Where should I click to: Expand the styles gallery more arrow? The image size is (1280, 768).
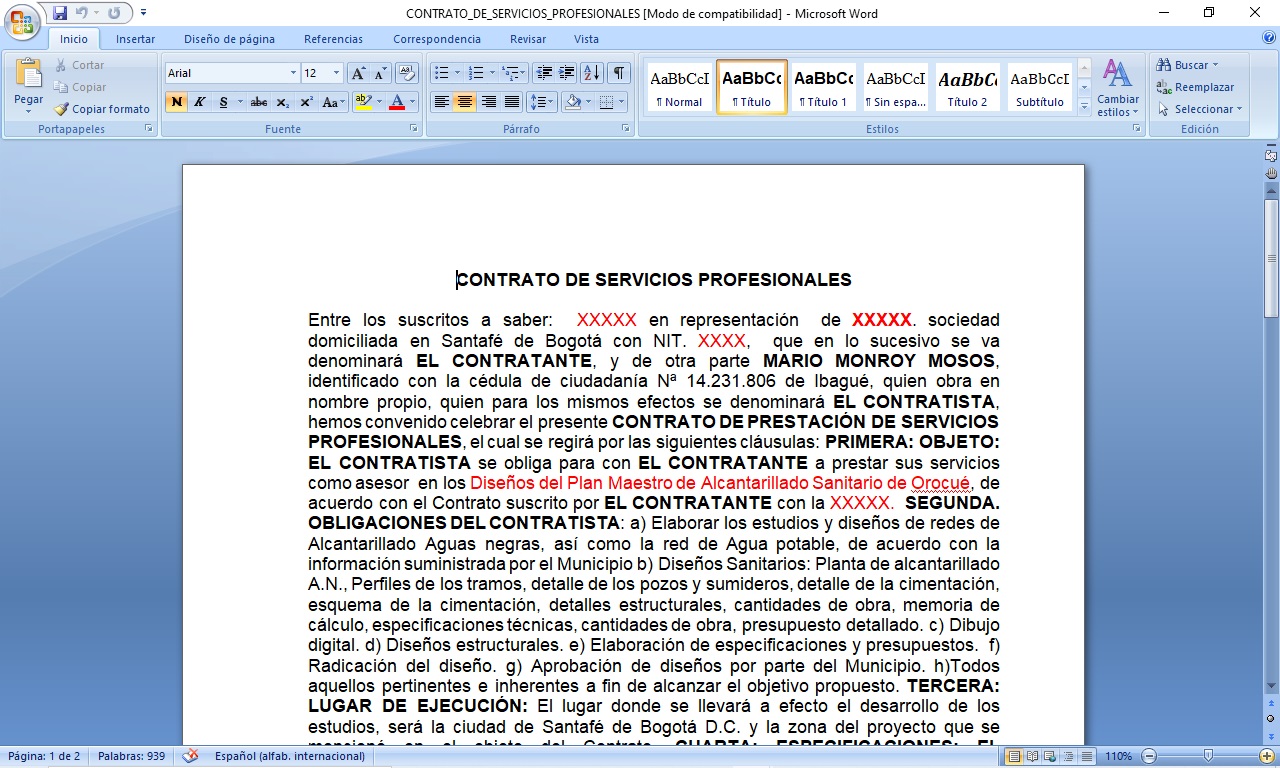click(x=1085, y=105)
